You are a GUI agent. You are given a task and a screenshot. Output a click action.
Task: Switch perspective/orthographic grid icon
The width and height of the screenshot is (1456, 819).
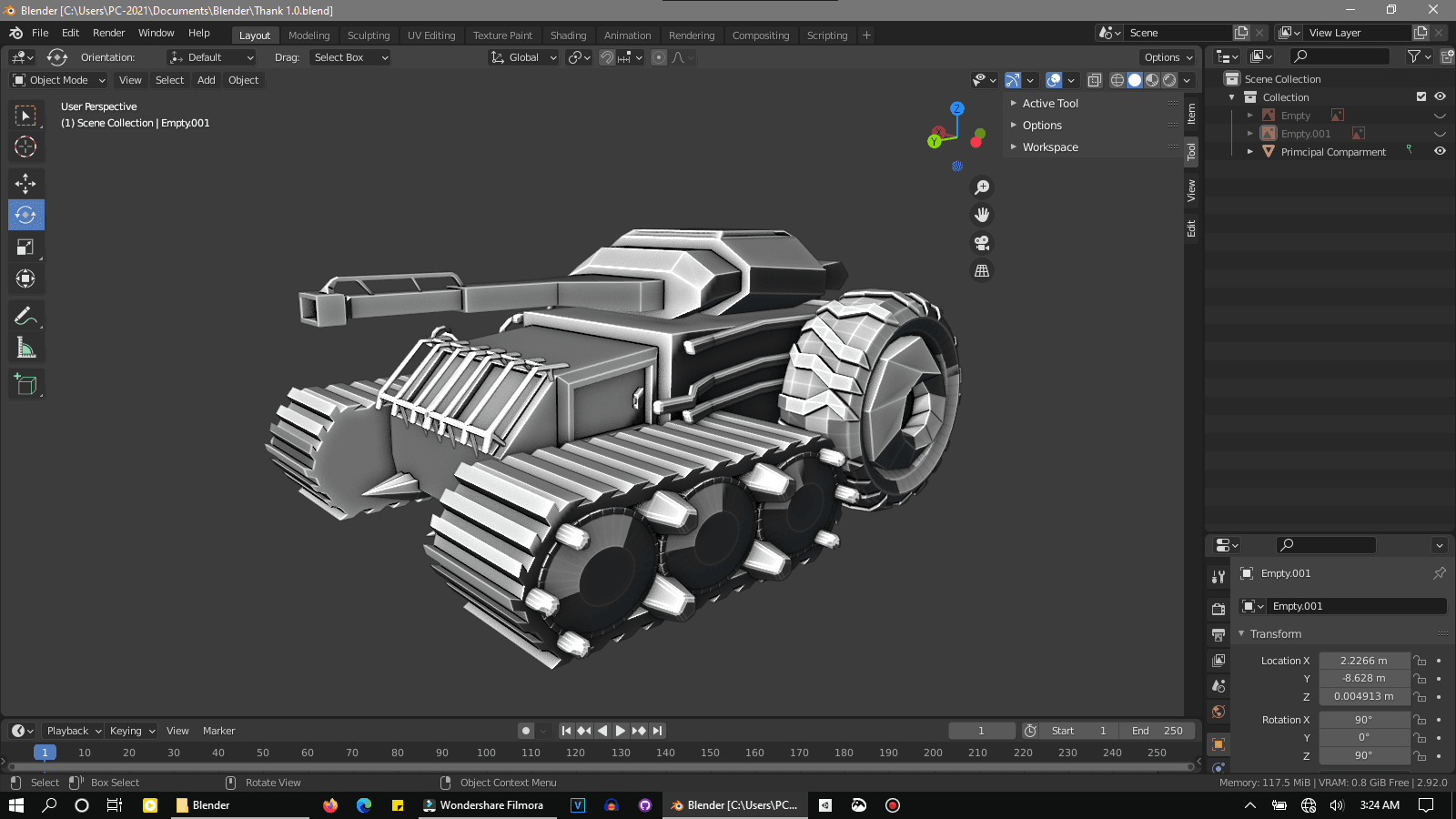coord(982,270)
